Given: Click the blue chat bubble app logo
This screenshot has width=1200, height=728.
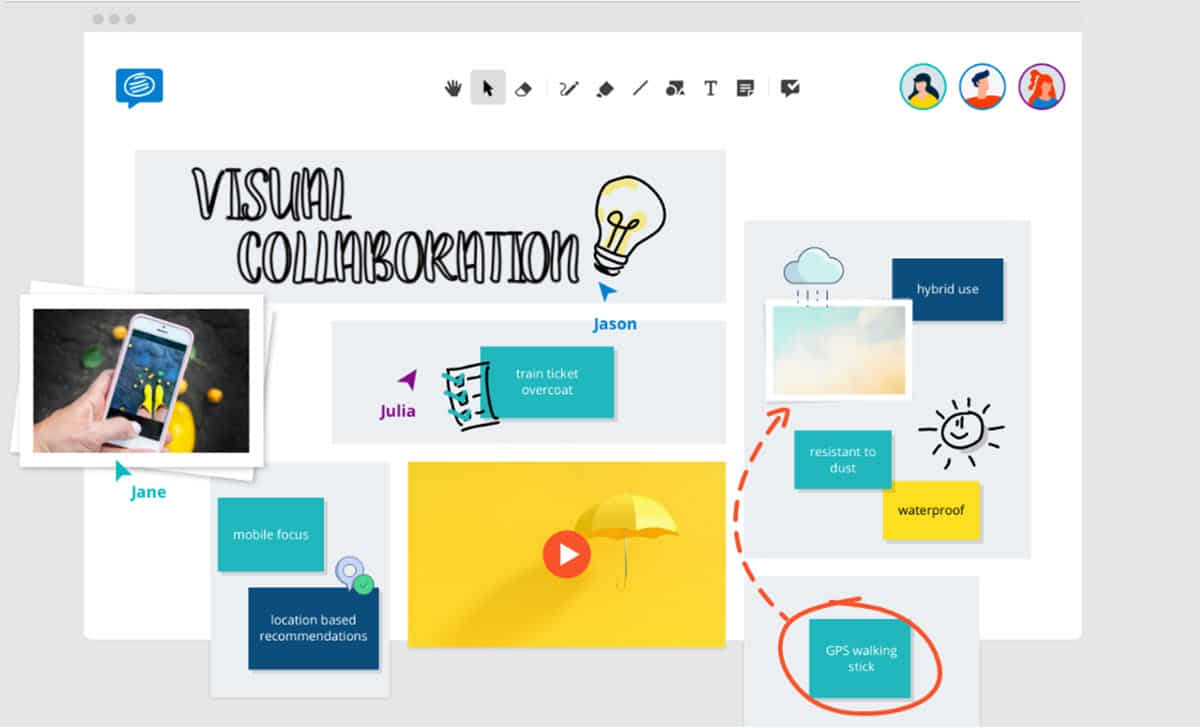Looking at the screenshot, I should [139, 88].
